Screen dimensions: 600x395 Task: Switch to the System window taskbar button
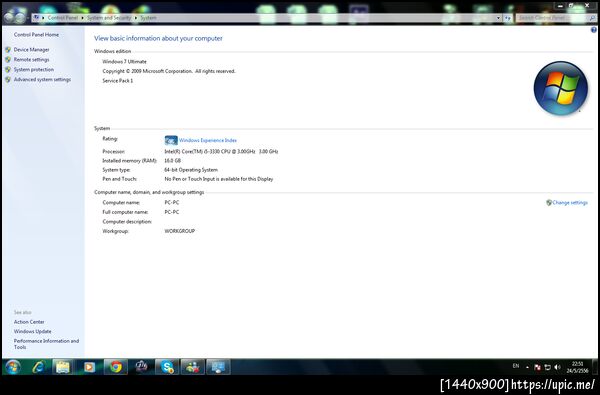pos(218,367)
